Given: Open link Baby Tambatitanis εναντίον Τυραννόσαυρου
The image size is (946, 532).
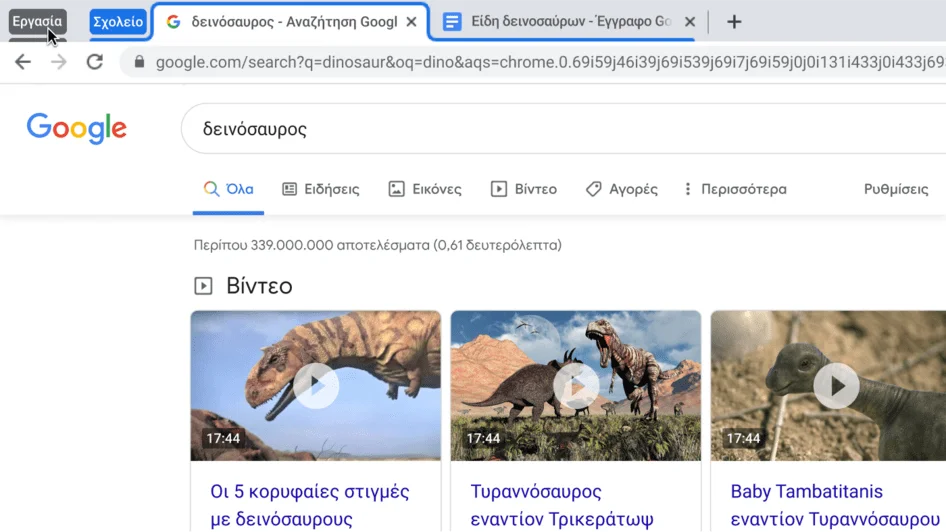Looking at the screenshot, I should point(835,505).
